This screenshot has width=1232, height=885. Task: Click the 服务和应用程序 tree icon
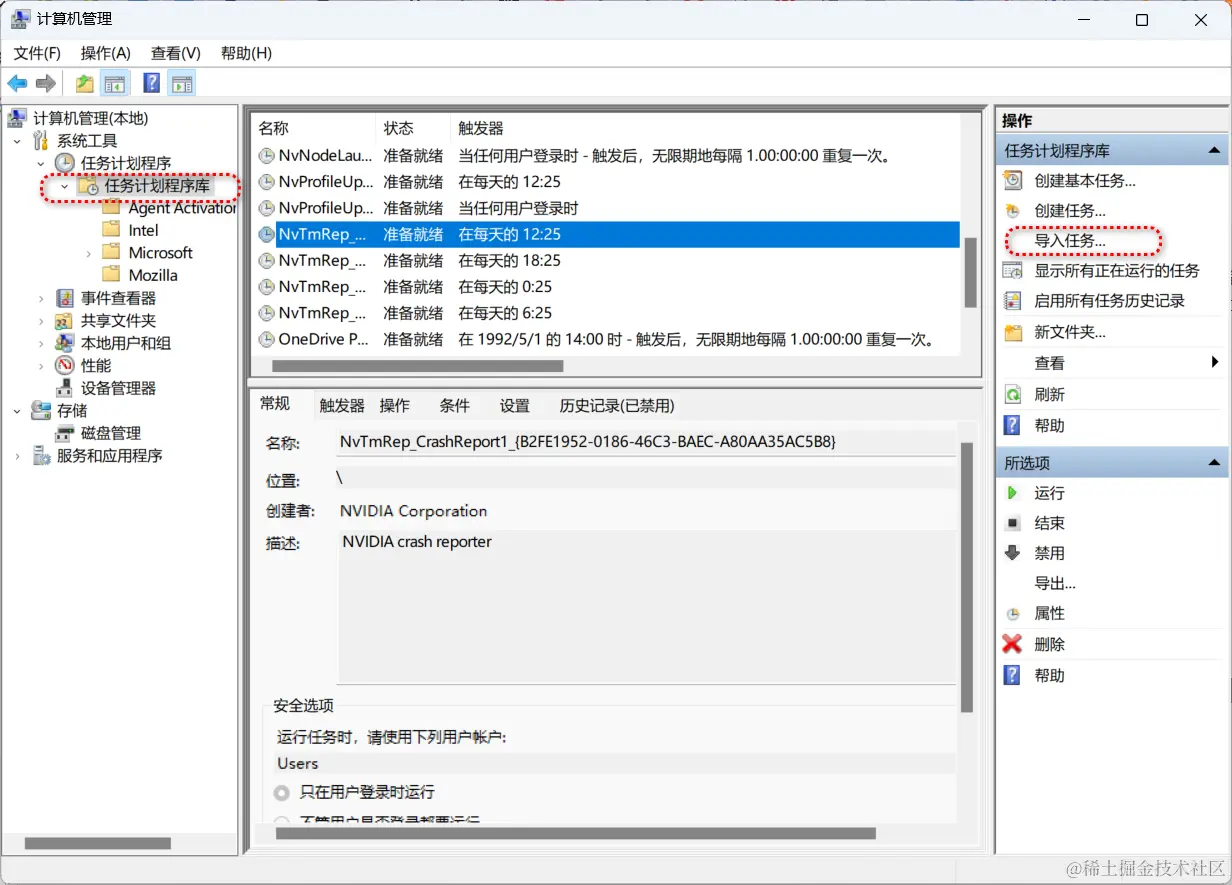[x=41, y=456]
